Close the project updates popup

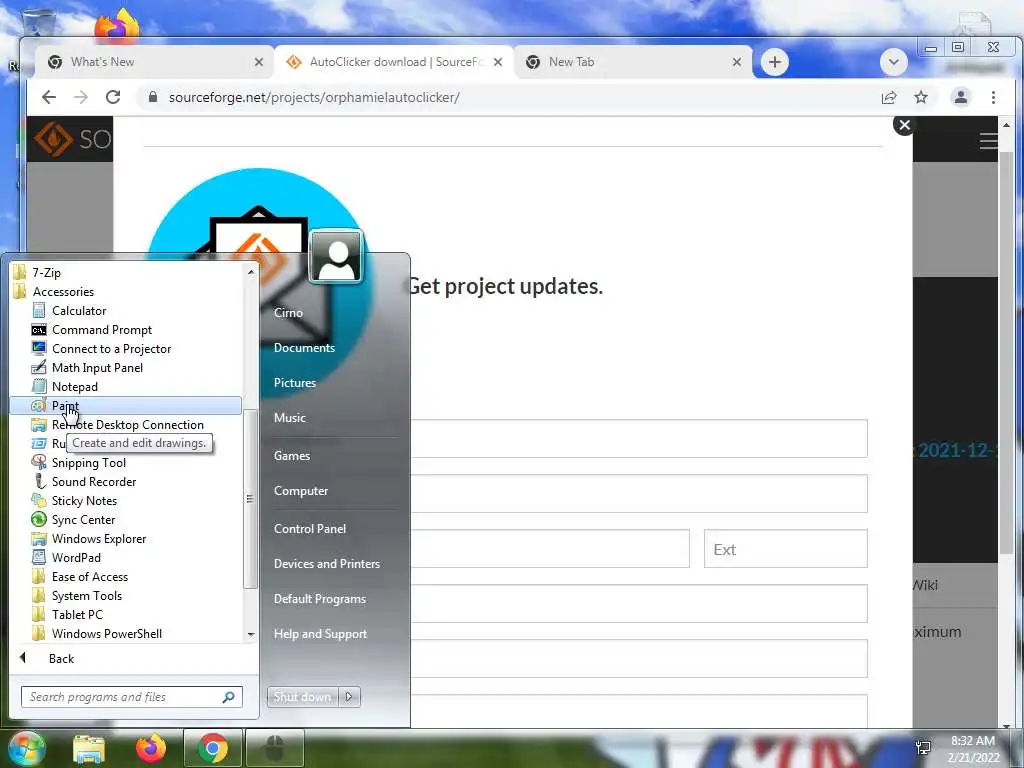pos(904,125)
